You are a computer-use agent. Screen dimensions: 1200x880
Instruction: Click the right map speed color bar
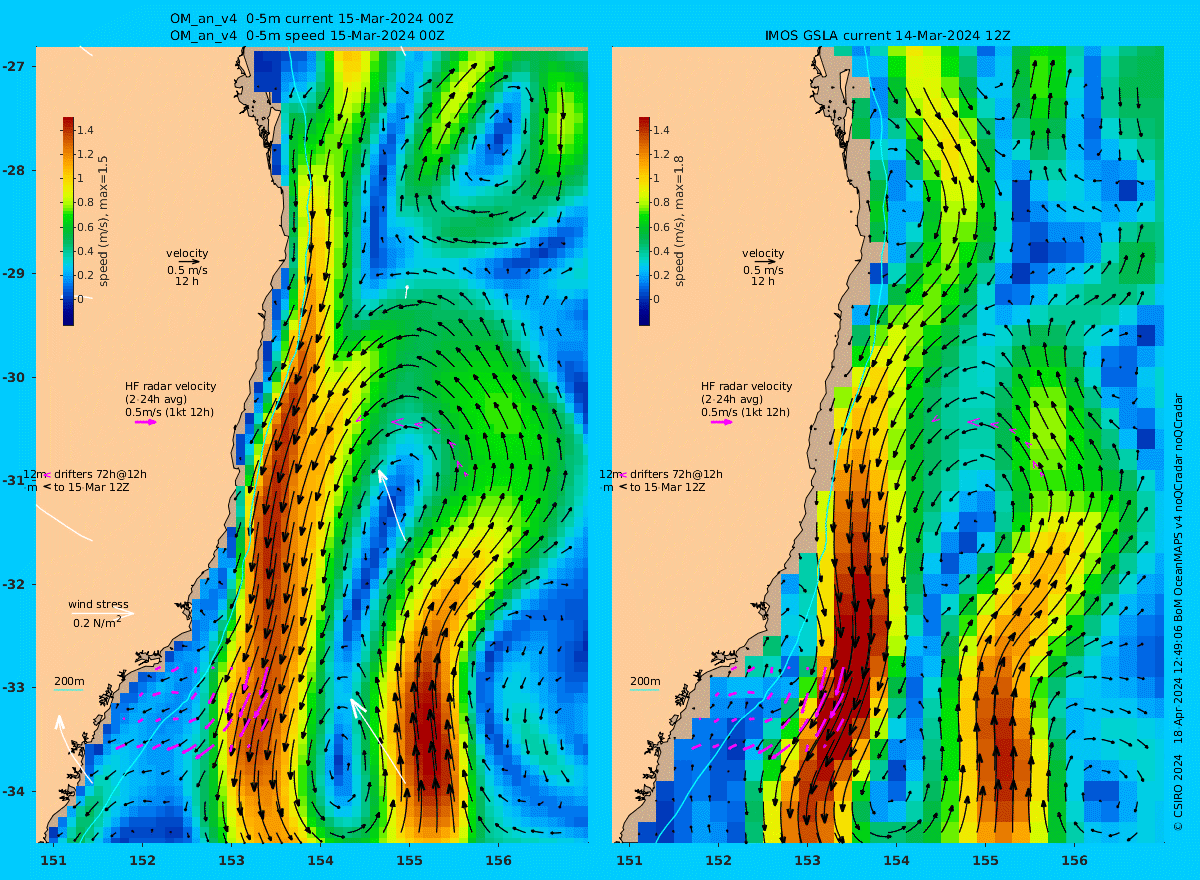[x=644, y=221]
